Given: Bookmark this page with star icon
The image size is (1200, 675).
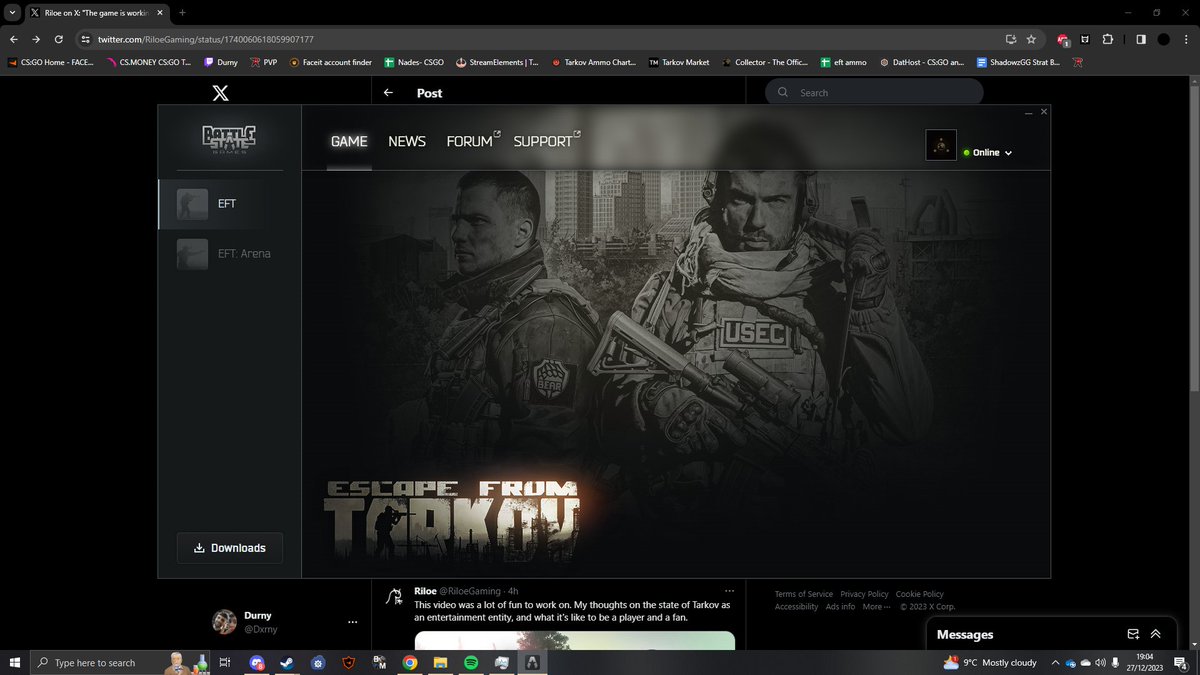Looking at the screenshot, I should click(x=1031, y=39).
